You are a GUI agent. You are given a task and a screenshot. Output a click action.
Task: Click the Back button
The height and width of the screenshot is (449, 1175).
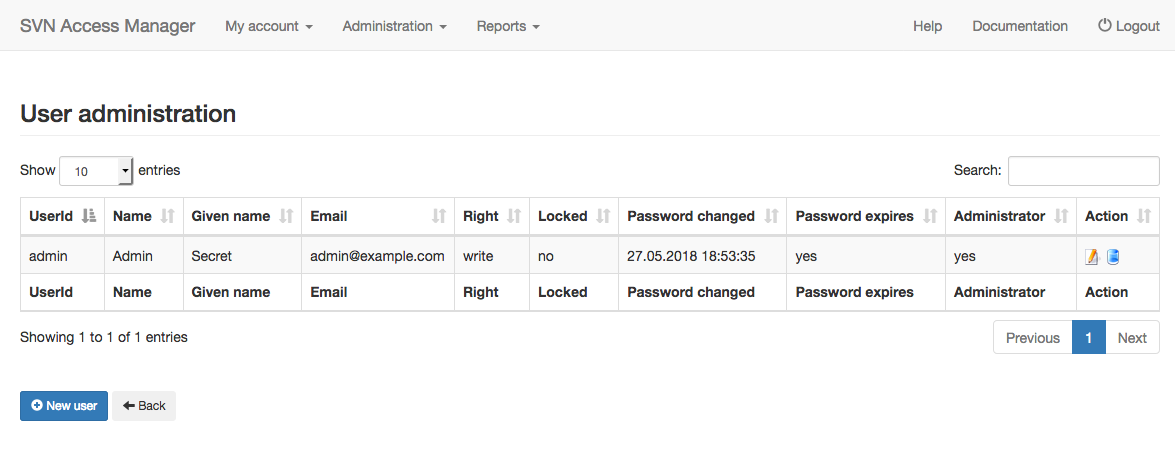[144, 406]
